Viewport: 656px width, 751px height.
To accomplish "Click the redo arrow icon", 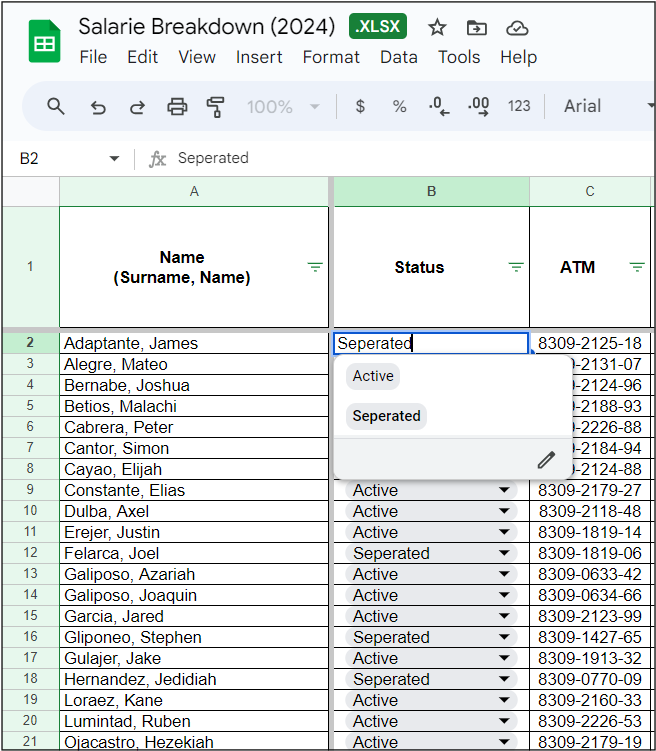I will point(137,106).
